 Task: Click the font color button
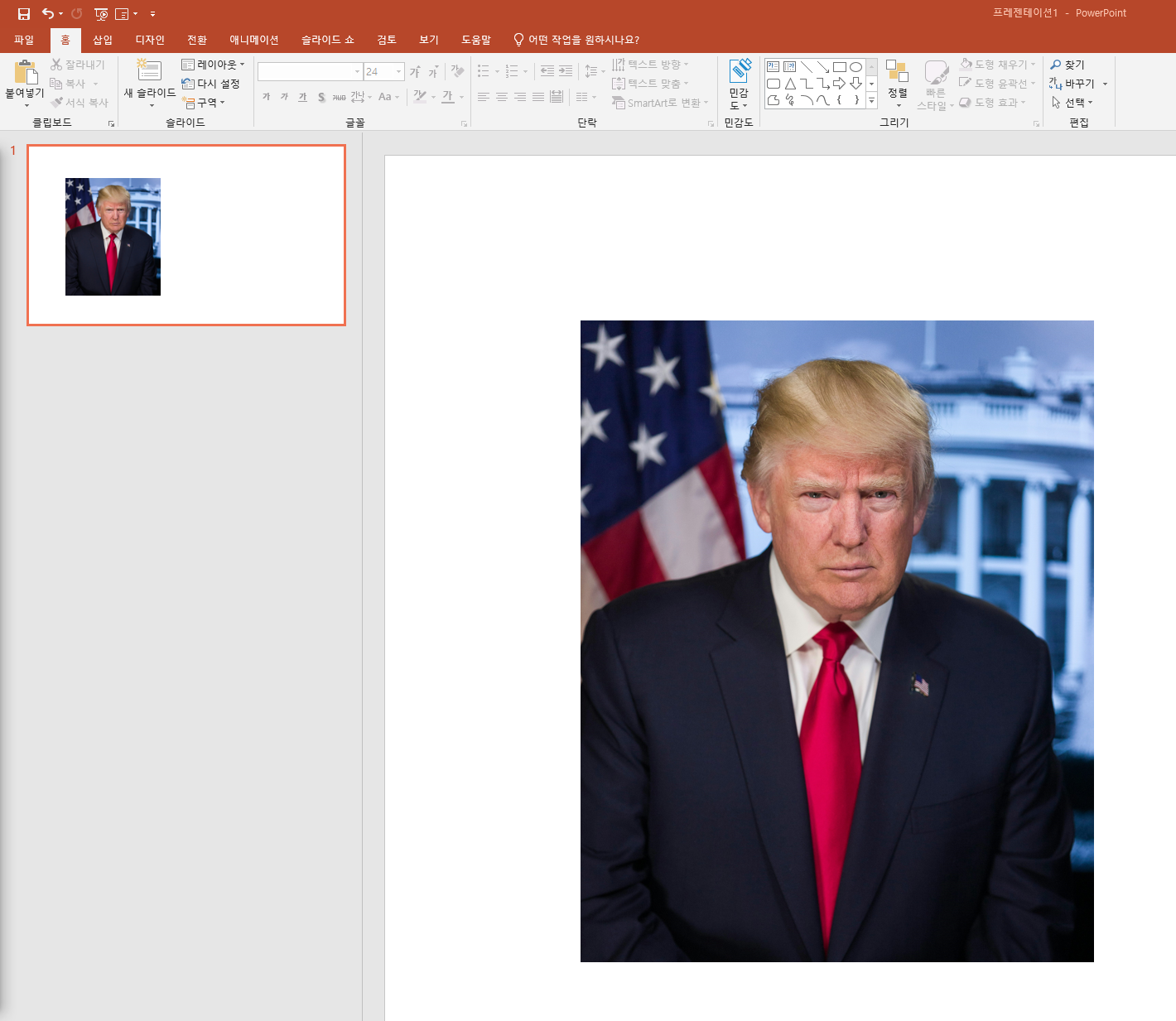point(448,97)
